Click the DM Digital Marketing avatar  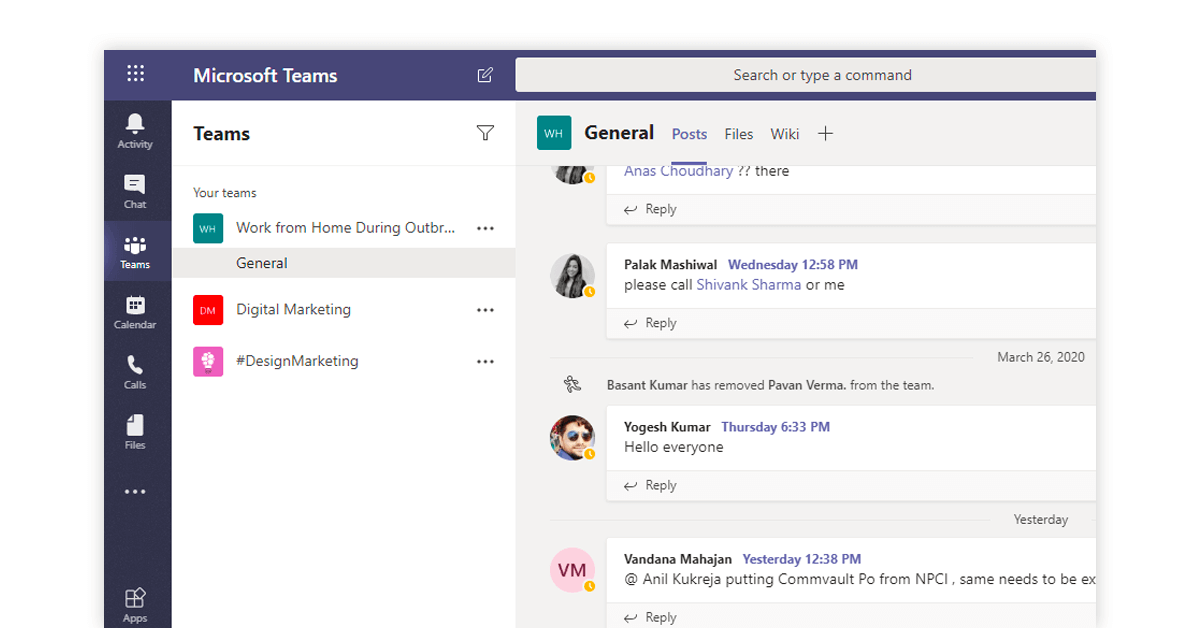click(x=208, y=310)
